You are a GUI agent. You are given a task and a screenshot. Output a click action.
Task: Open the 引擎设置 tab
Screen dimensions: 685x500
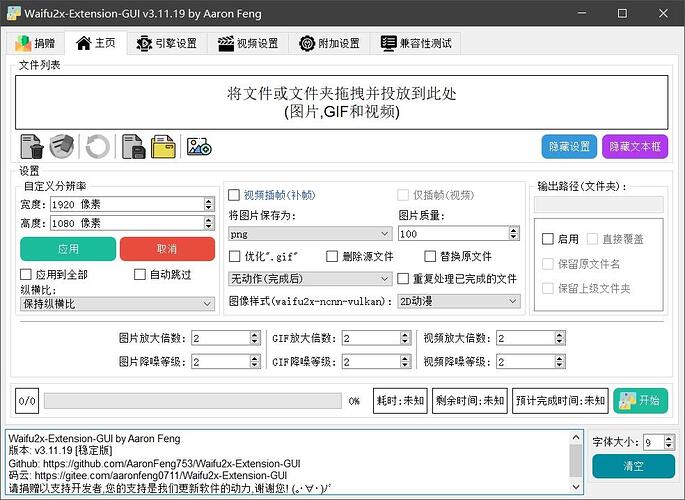point(167,43)
